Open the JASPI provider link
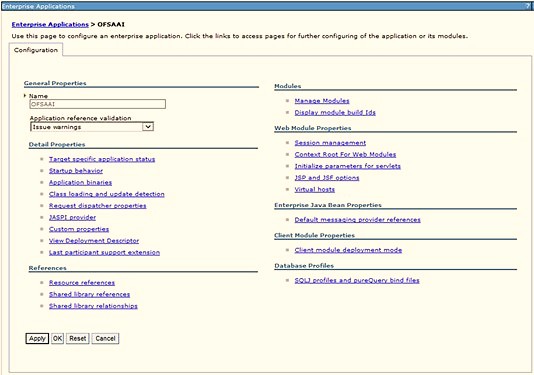 pos(72,217)
